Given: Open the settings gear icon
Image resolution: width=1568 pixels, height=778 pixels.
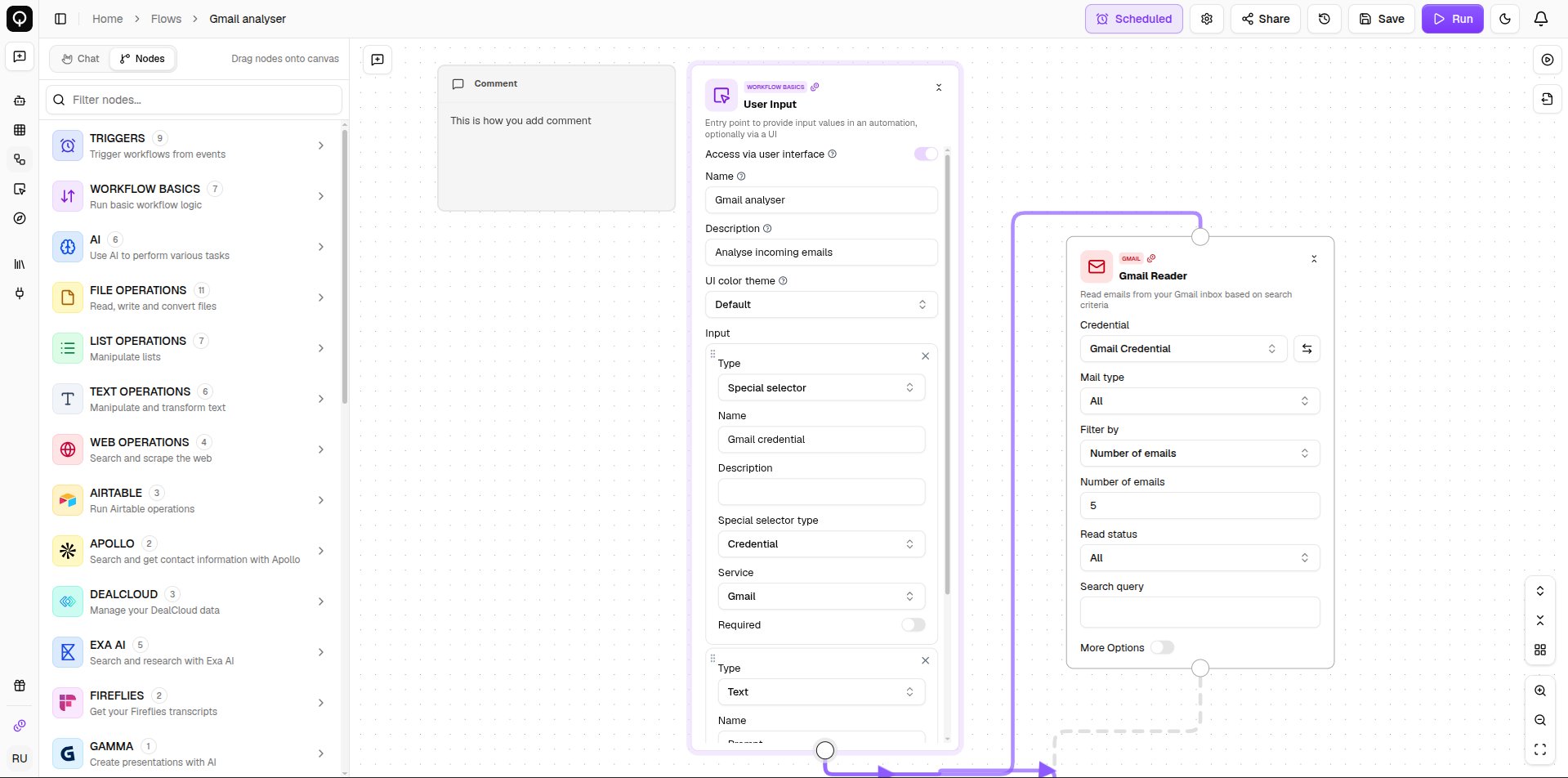Looking at the screenshot, I should click(1207, 19).
